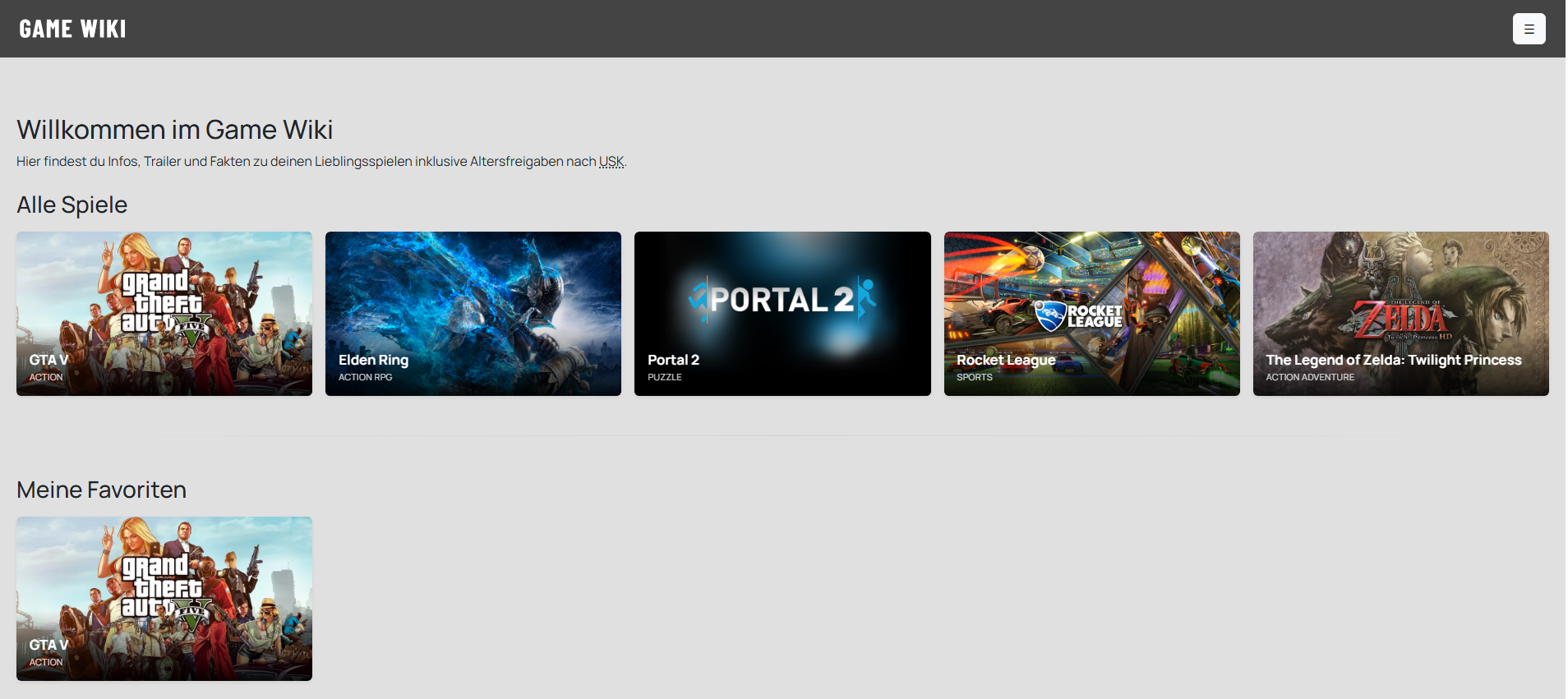Click the 'Portal 2' title text
This screenshot has height=699, width=1568.
[x=674, y=360]
